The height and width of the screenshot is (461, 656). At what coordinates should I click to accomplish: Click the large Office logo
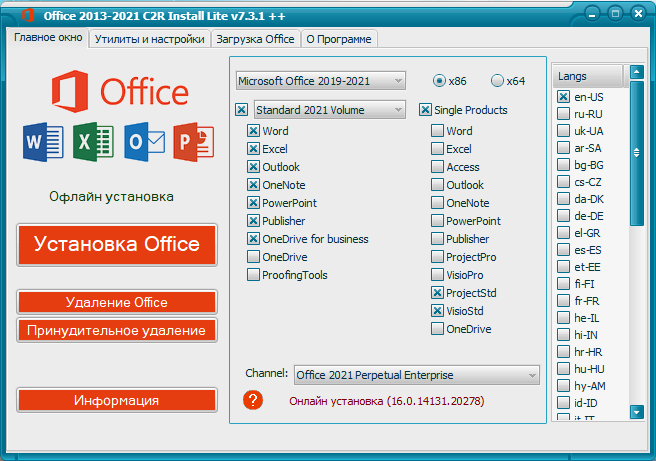(x=117, y=92)
